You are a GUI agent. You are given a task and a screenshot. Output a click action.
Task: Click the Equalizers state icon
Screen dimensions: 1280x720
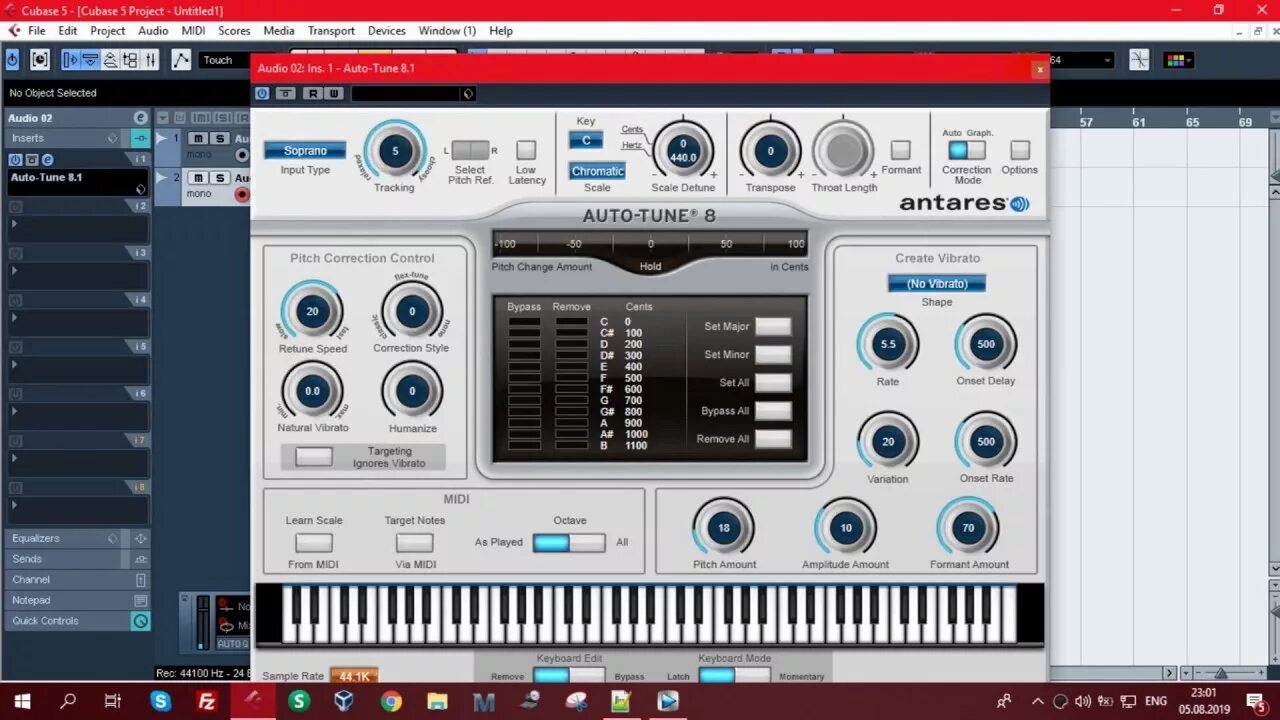[x=140, y=538]
